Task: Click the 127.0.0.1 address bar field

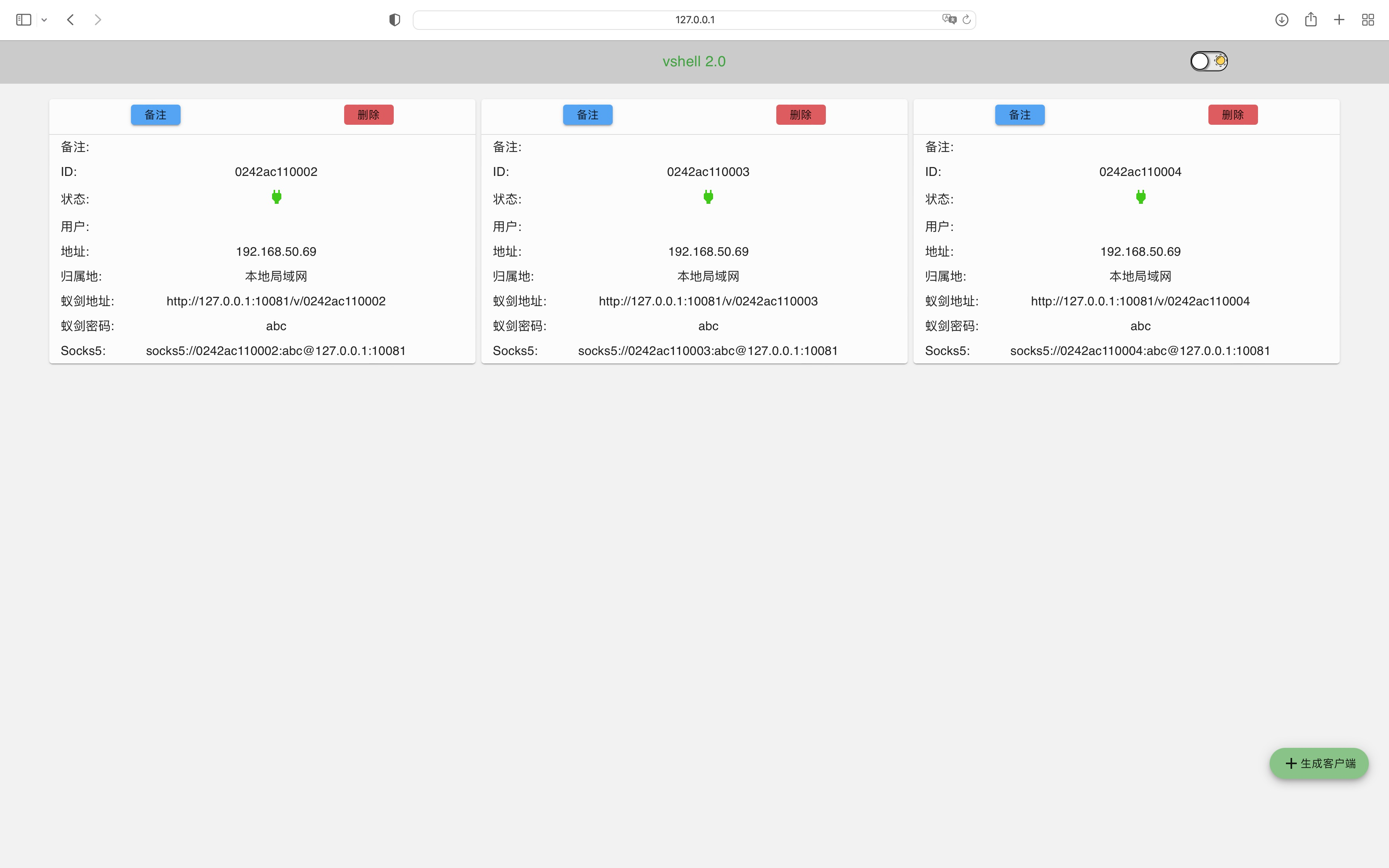Action: click(x=694, y=20)
